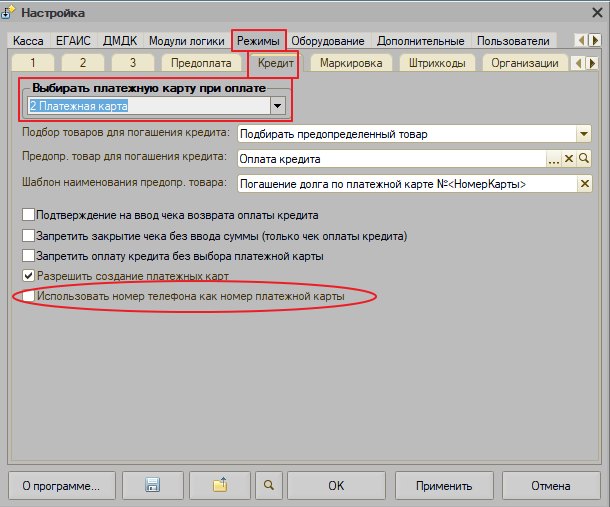Click the magnifier icon in Оплата кредита field
Image resolution: width=610 pixels, height=507 pixels.
click(x=584, y=158)
